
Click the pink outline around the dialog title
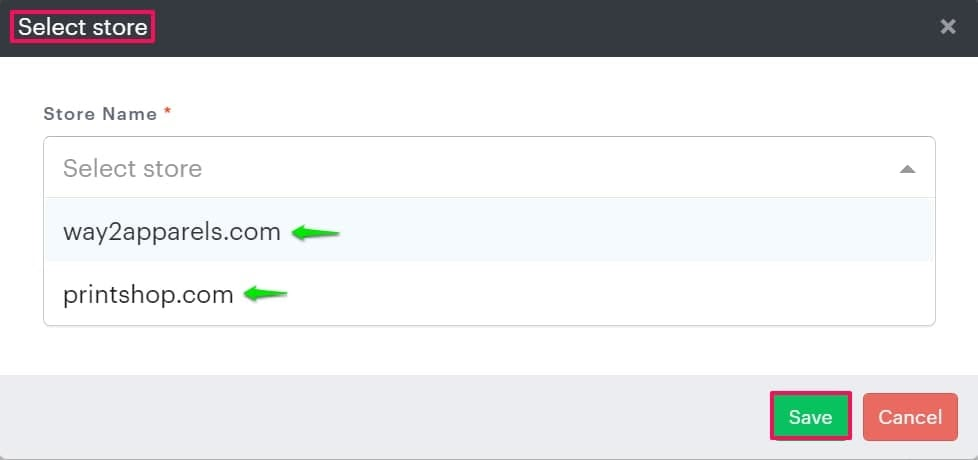[x=12, y=27]
